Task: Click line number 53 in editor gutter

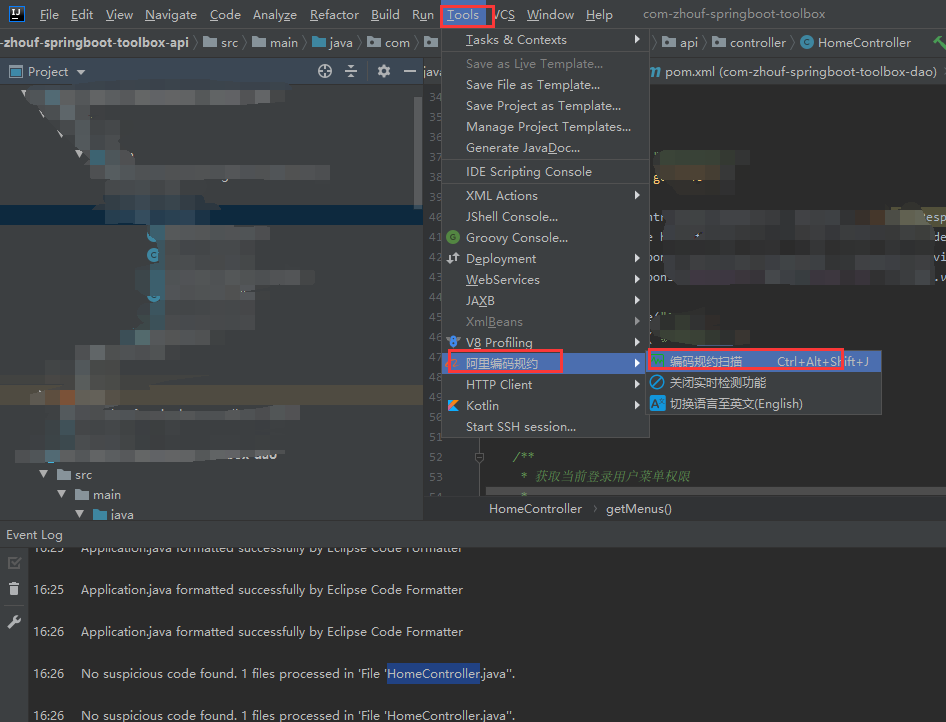Action: [x=436, y=477]
